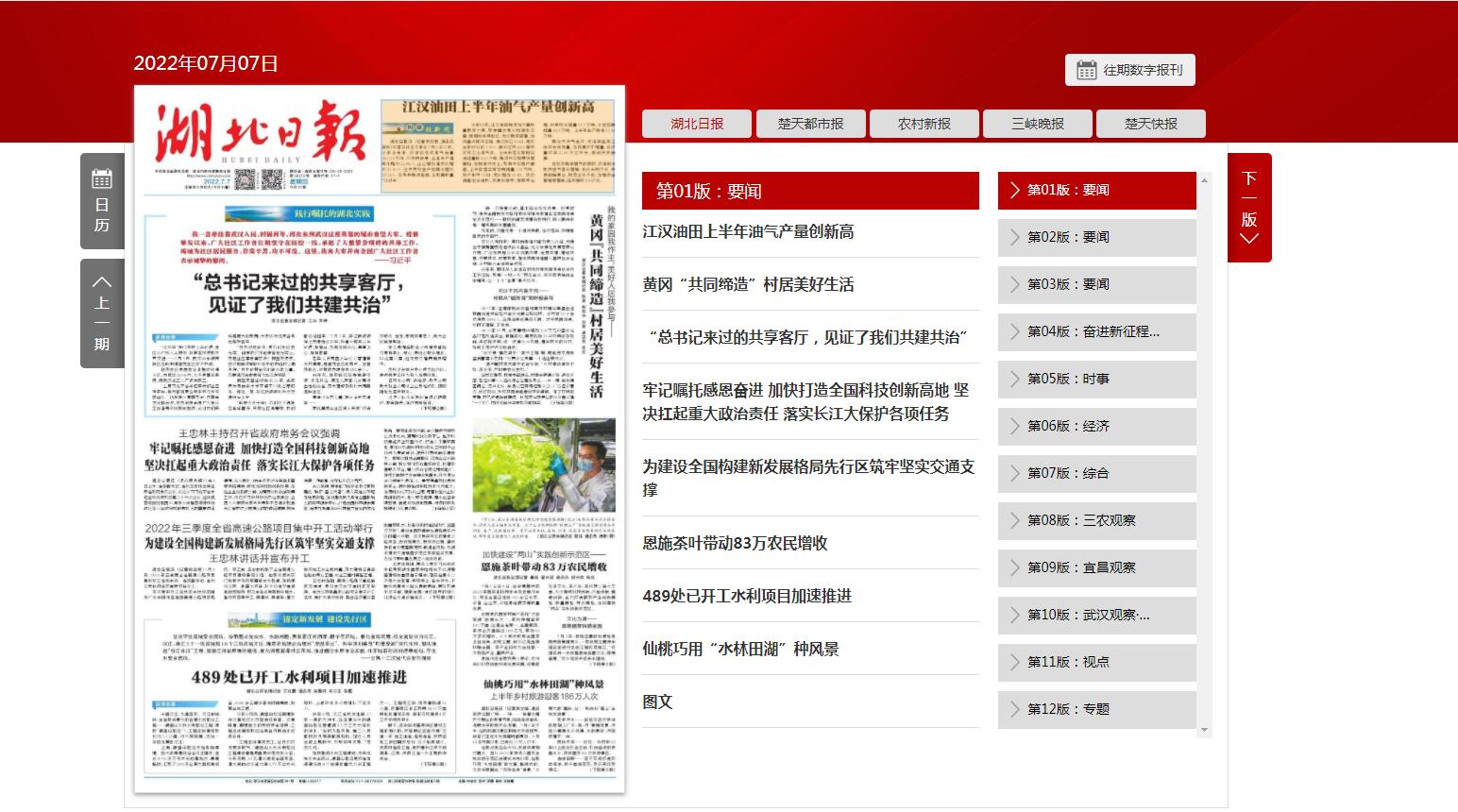Open article 江汉油田上半年油气产量创新高
This screenshot has height=812, width=1458.
[748, 231]
